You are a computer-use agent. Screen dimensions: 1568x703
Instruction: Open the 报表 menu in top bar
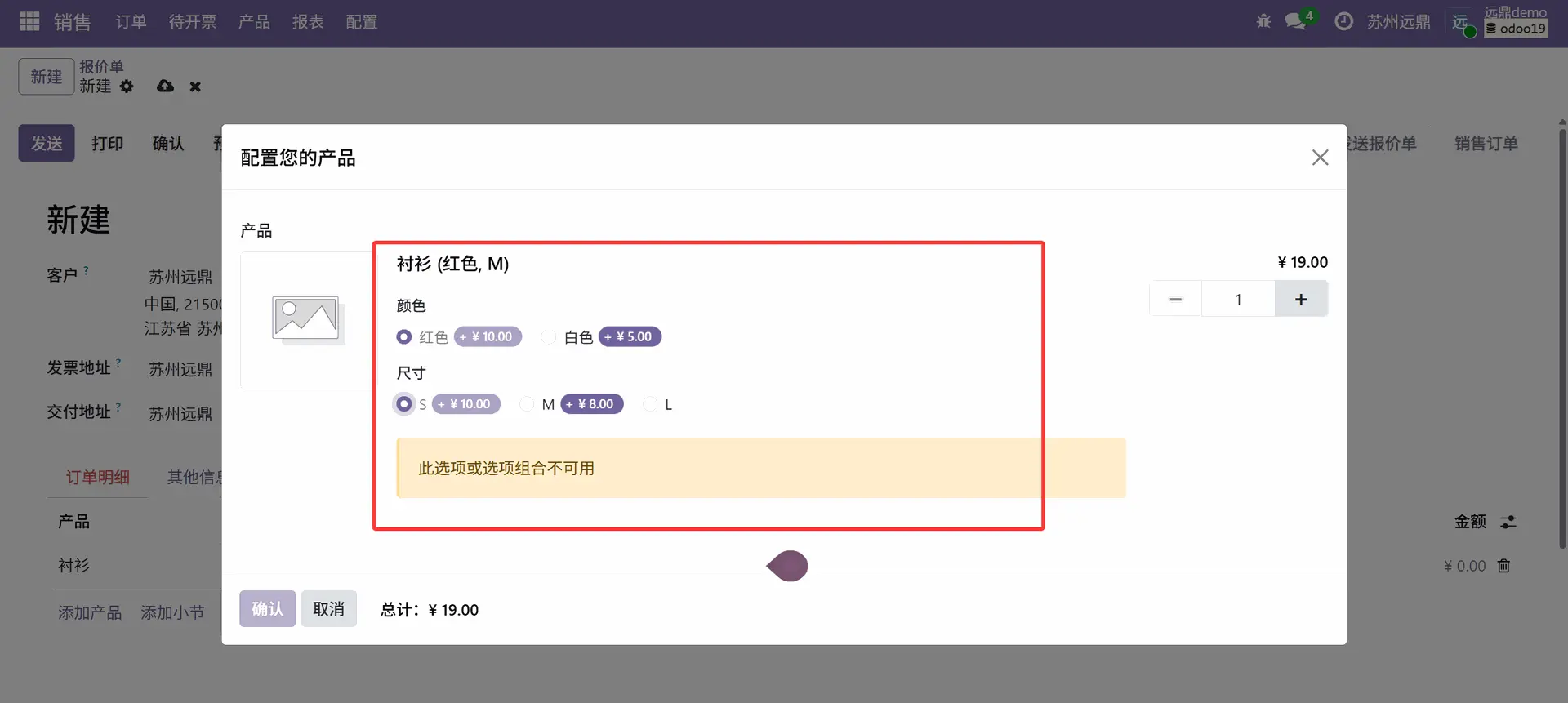(x=308, y=22)
